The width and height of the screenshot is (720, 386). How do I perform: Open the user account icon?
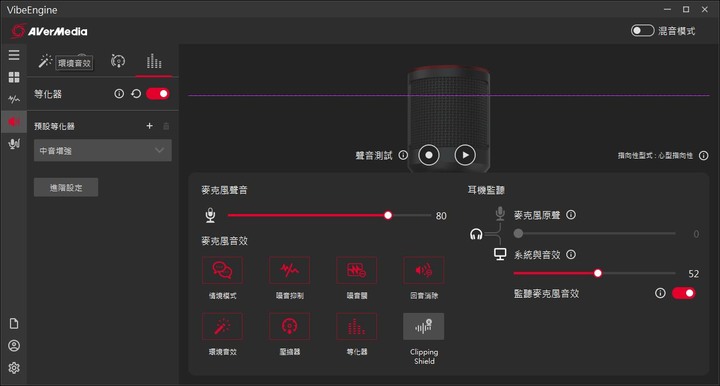coord(14,346)
